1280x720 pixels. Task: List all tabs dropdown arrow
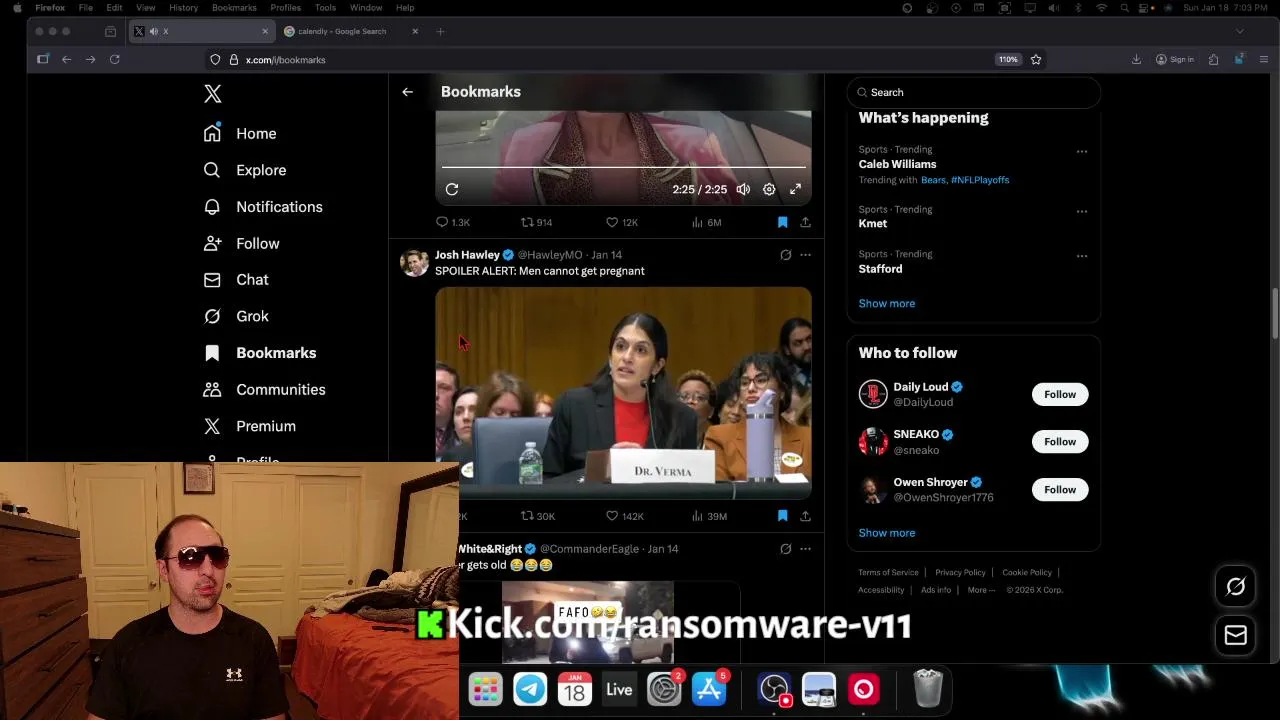(1239, 31)
